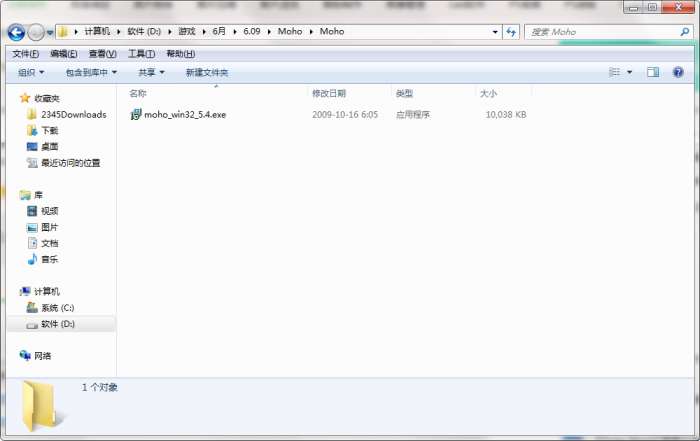This screenshot has width=700, height=441.
Task: Click the 图片 library icon
Action: tap(32, 227)
